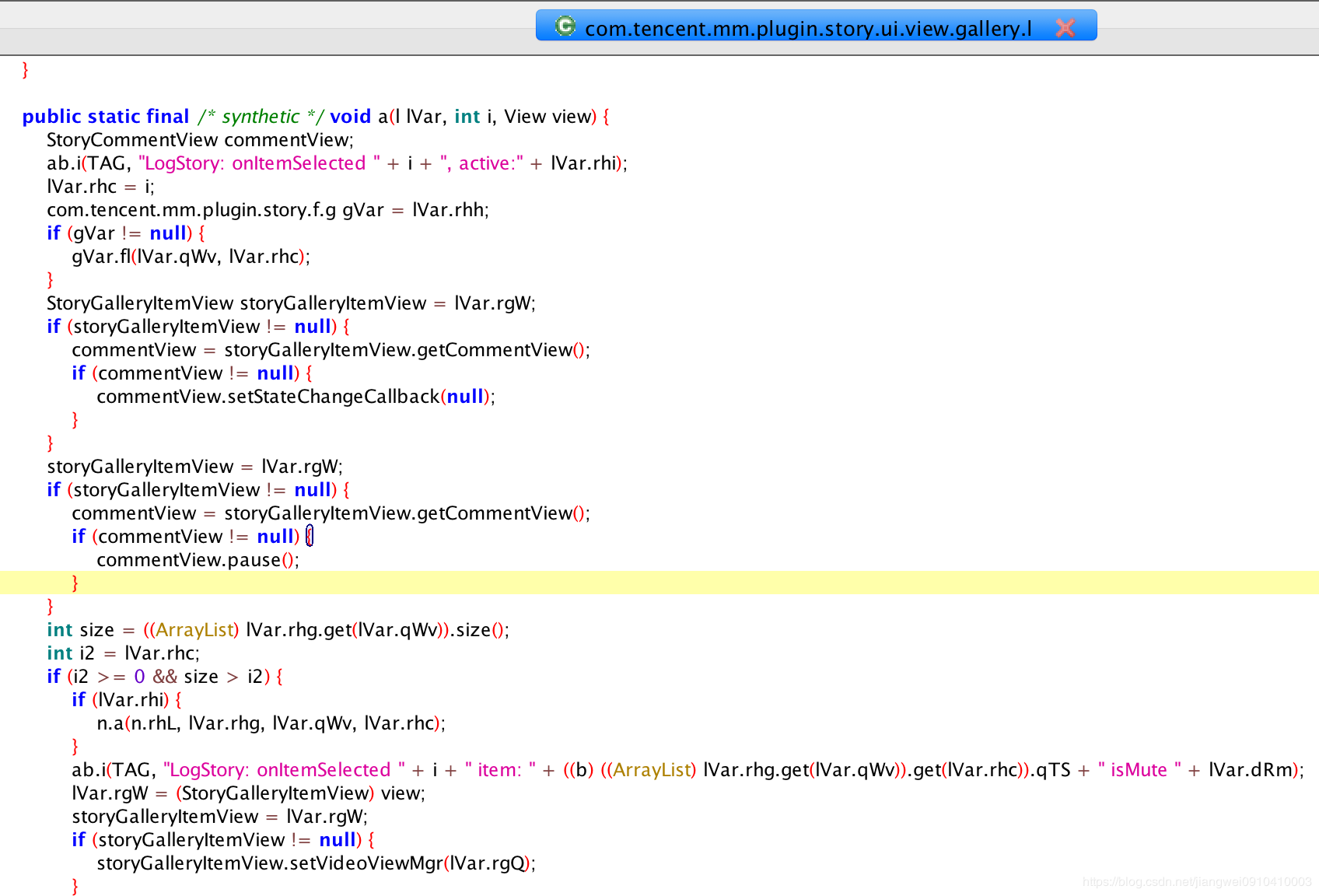Click the 'if (gVar != null) {' line
Image resolution: width=1319 pixels, height=896 pixels.
126,233
